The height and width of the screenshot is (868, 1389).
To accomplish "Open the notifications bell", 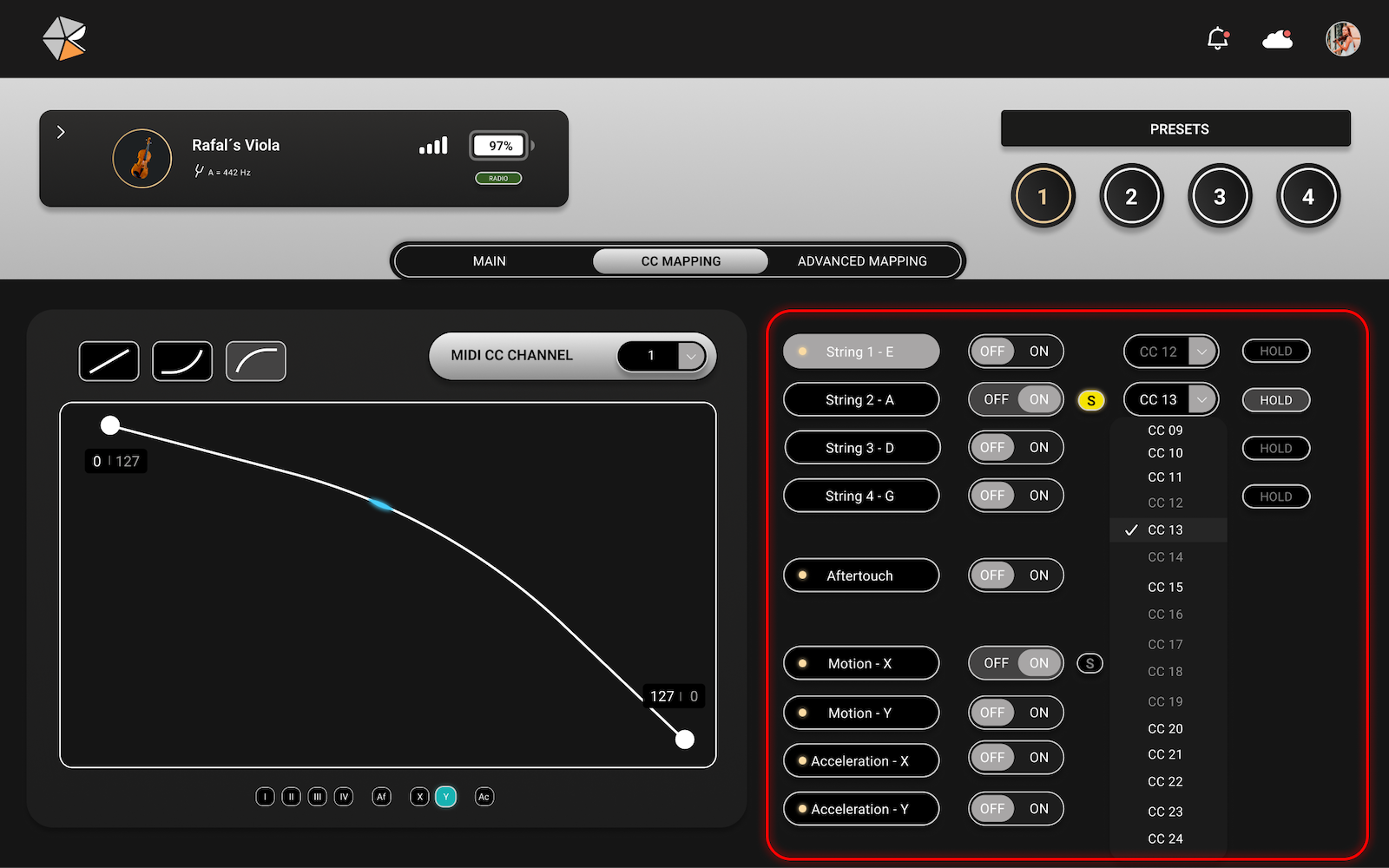I will click(x=1218, y=39).
